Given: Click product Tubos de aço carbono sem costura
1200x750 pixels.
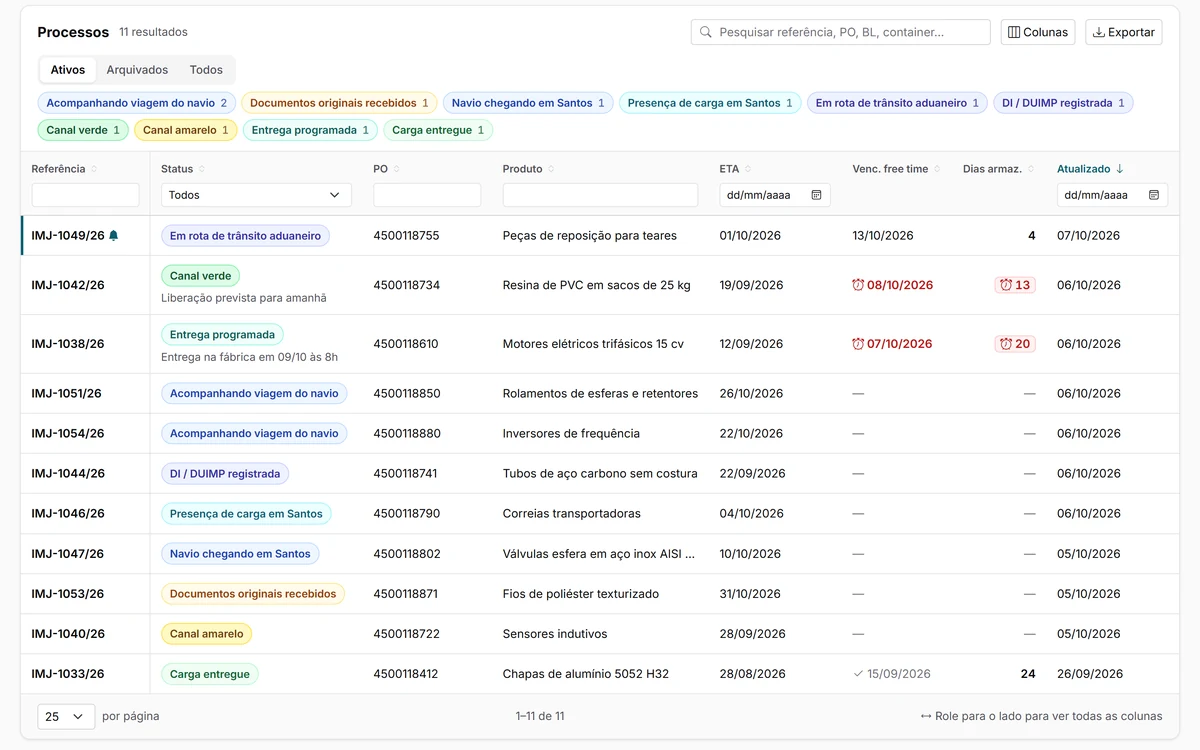Looking at the screenshot, I should click(x=600, y=474).
